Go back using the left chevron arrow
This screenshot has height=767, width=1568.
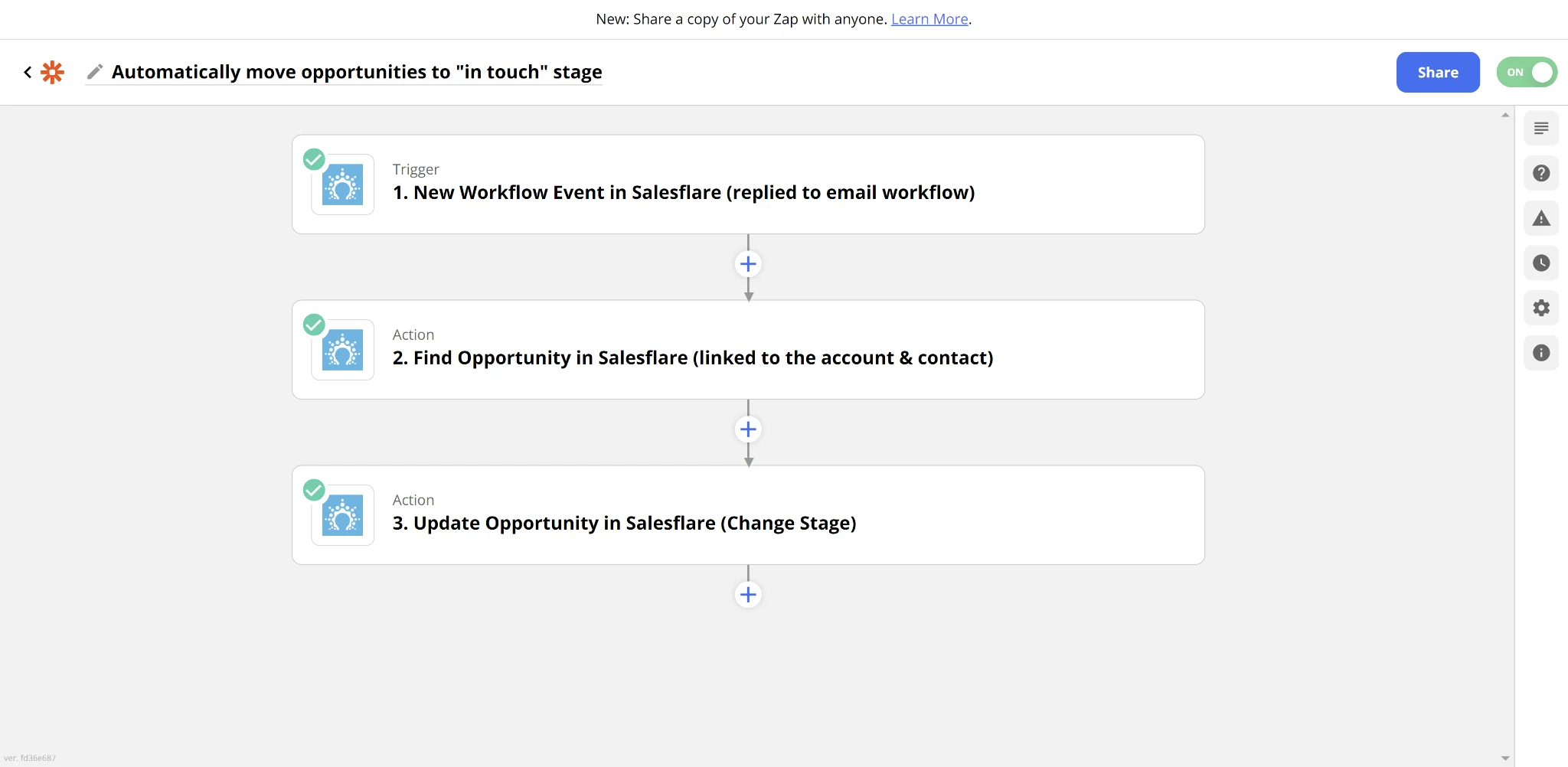click(28, 72)
